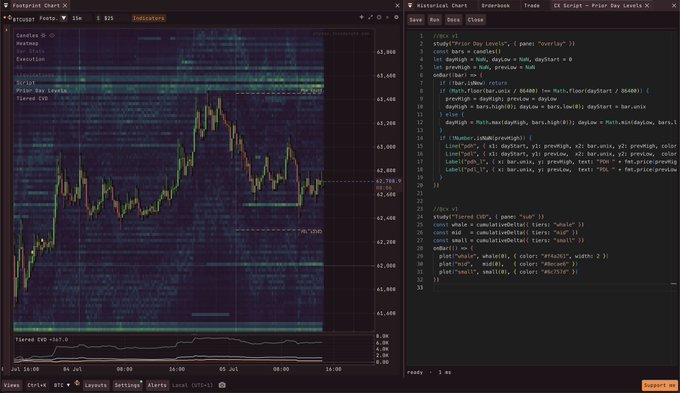
Task: Activate the crosshair icon in chart toolbar
Action: [361, 17]
